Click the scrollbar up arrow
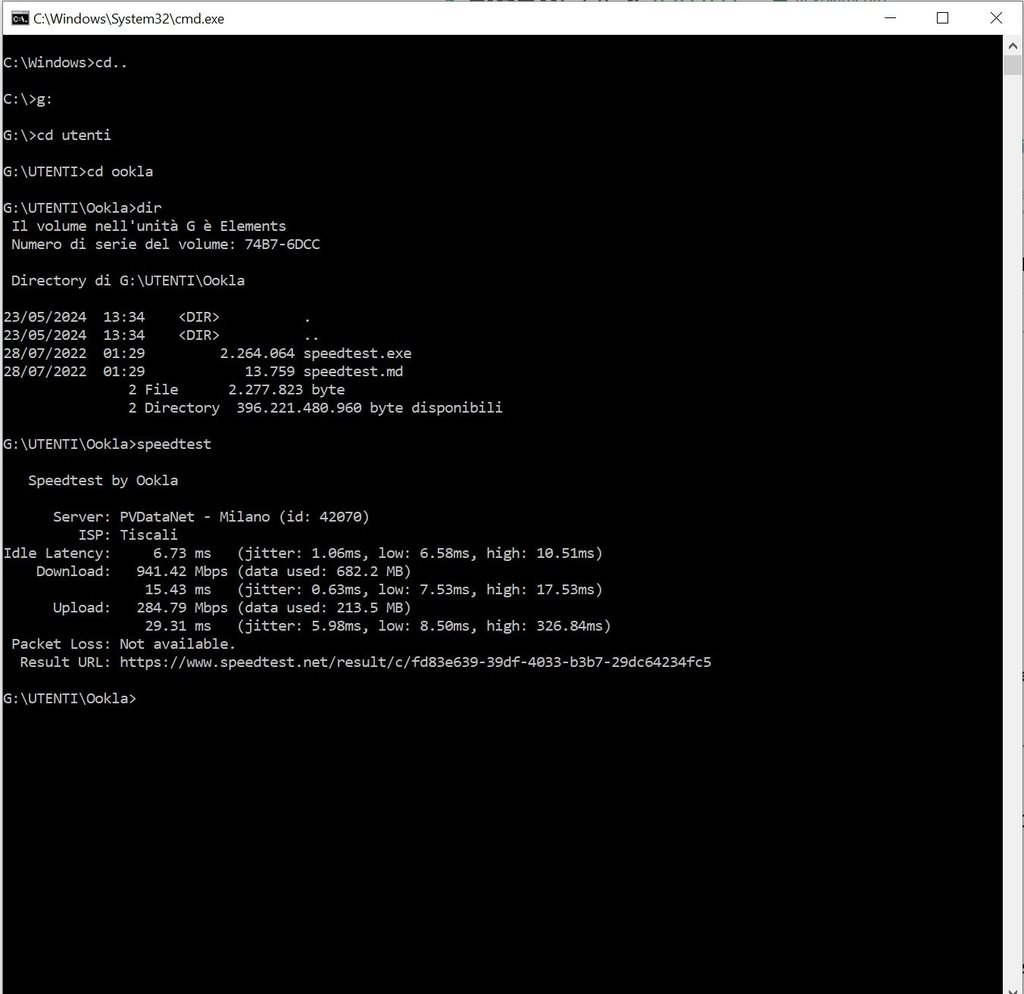This screenshot has width=1024, height=994. pyautogui.click(x=1012, y=46)
